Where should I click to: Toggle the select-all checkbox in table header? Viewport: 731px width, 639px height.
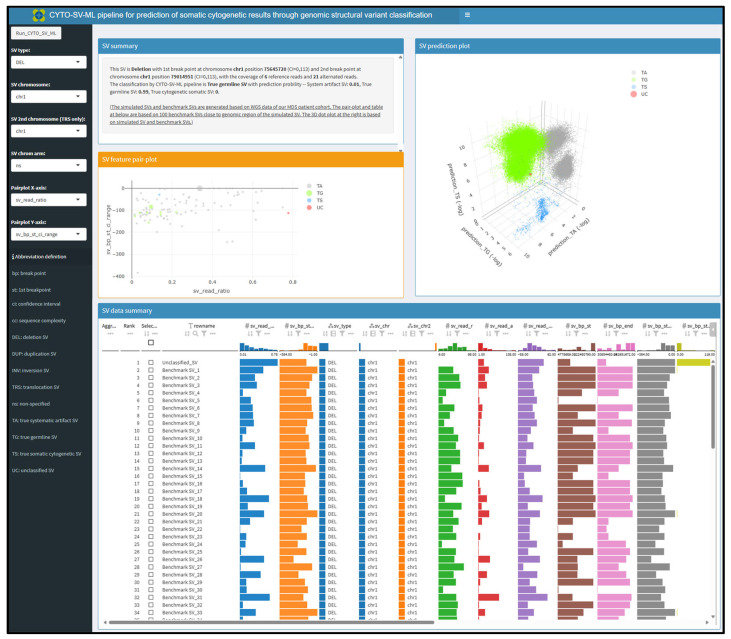click(151, 343)
